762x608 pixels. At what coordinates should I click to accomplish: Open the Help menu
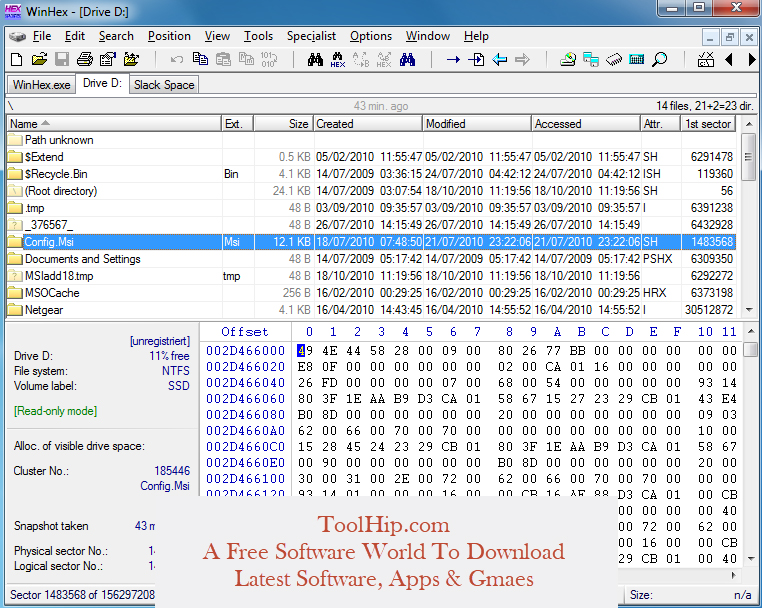pyautogui.click(x=476, y=36)
